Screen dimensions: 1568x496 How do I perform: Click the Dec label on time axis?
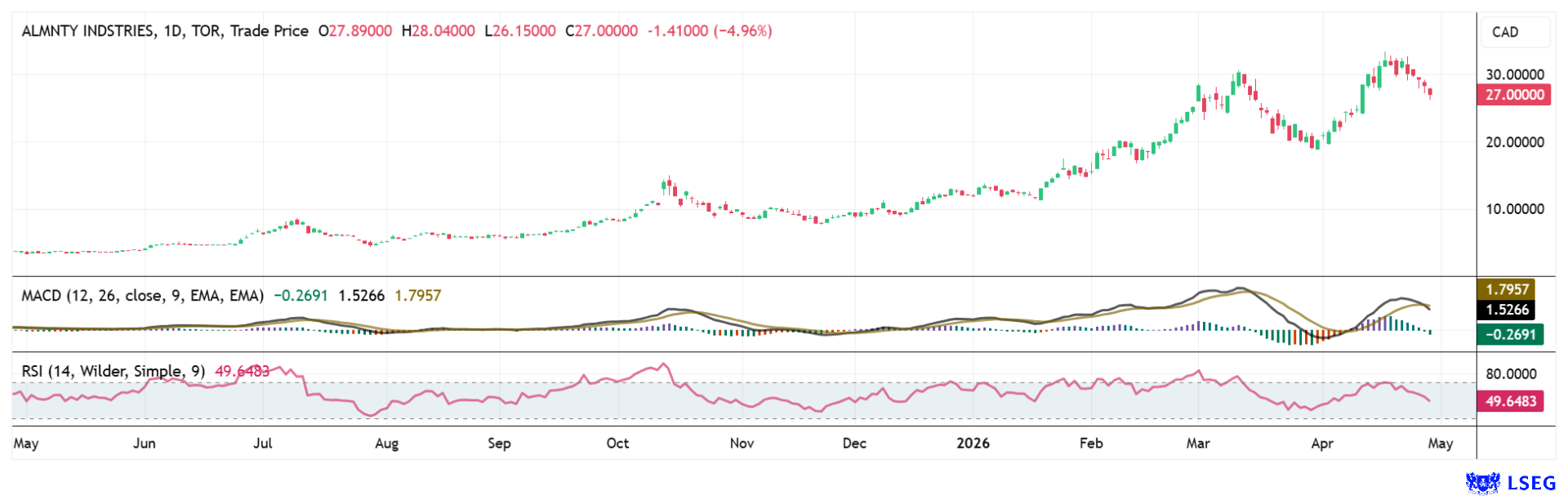854,443
